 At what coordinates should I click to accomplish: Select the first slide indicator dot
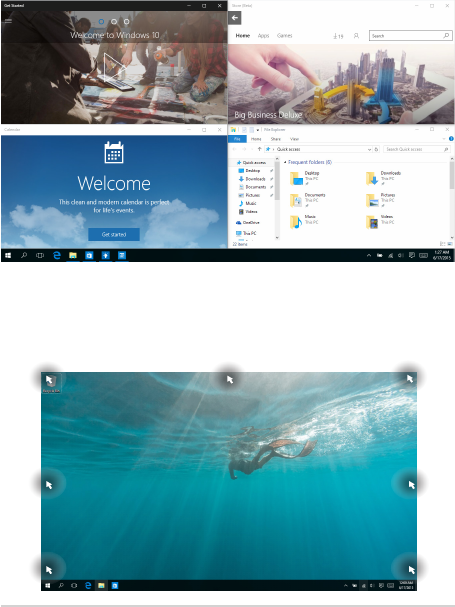click(x=101, y=22)
